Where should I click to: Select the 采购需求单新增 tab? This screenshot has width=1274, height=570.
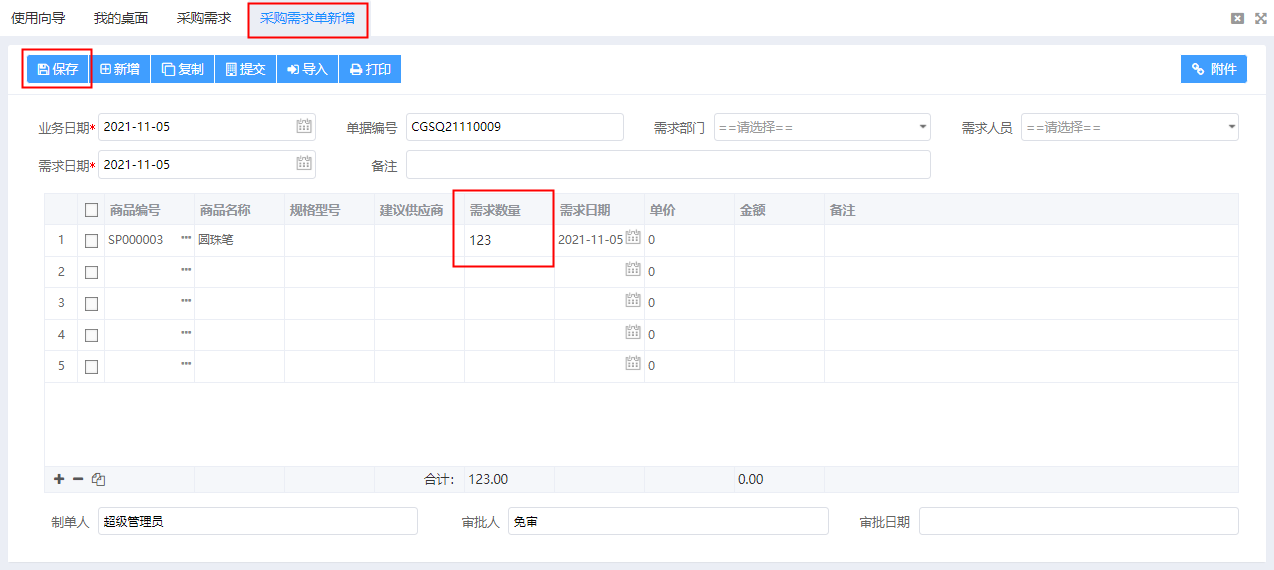tap(307, 18)
